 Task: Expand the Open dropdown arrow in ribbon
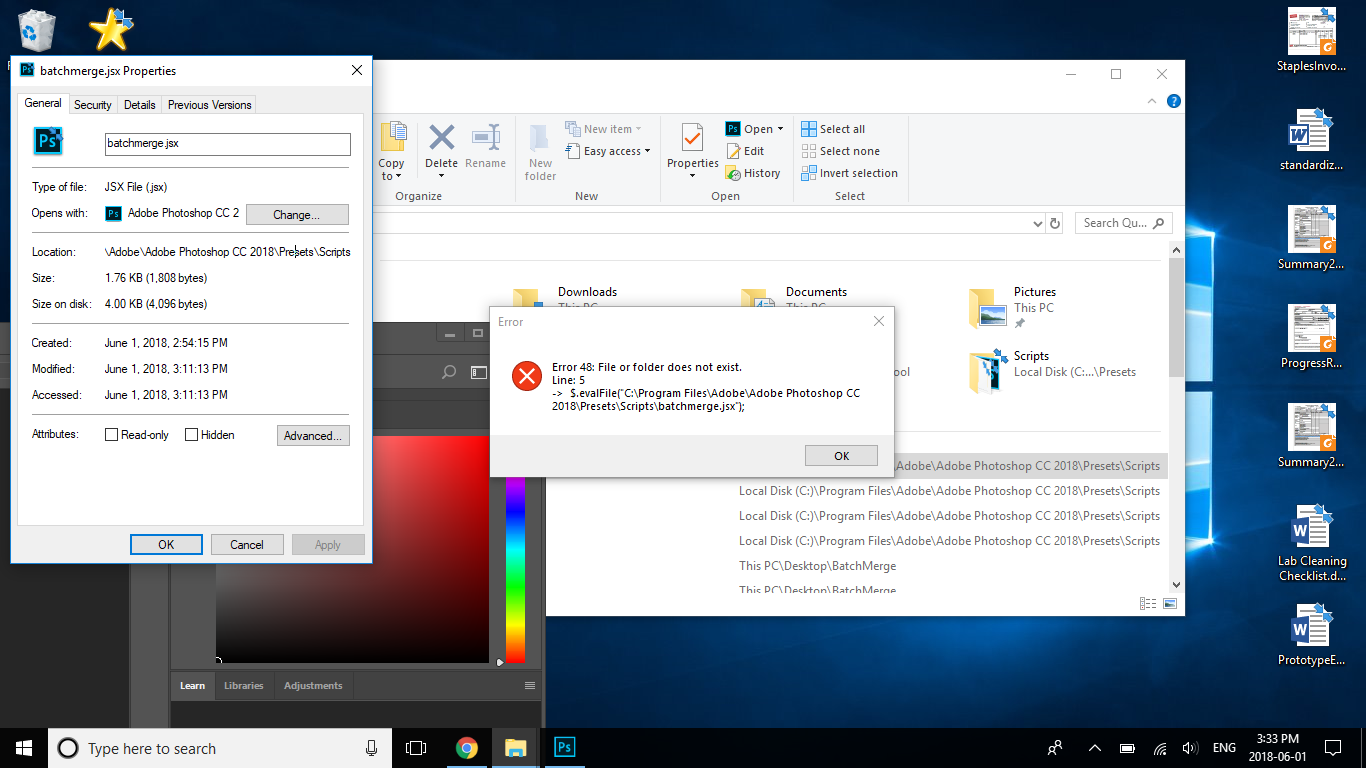780,129
